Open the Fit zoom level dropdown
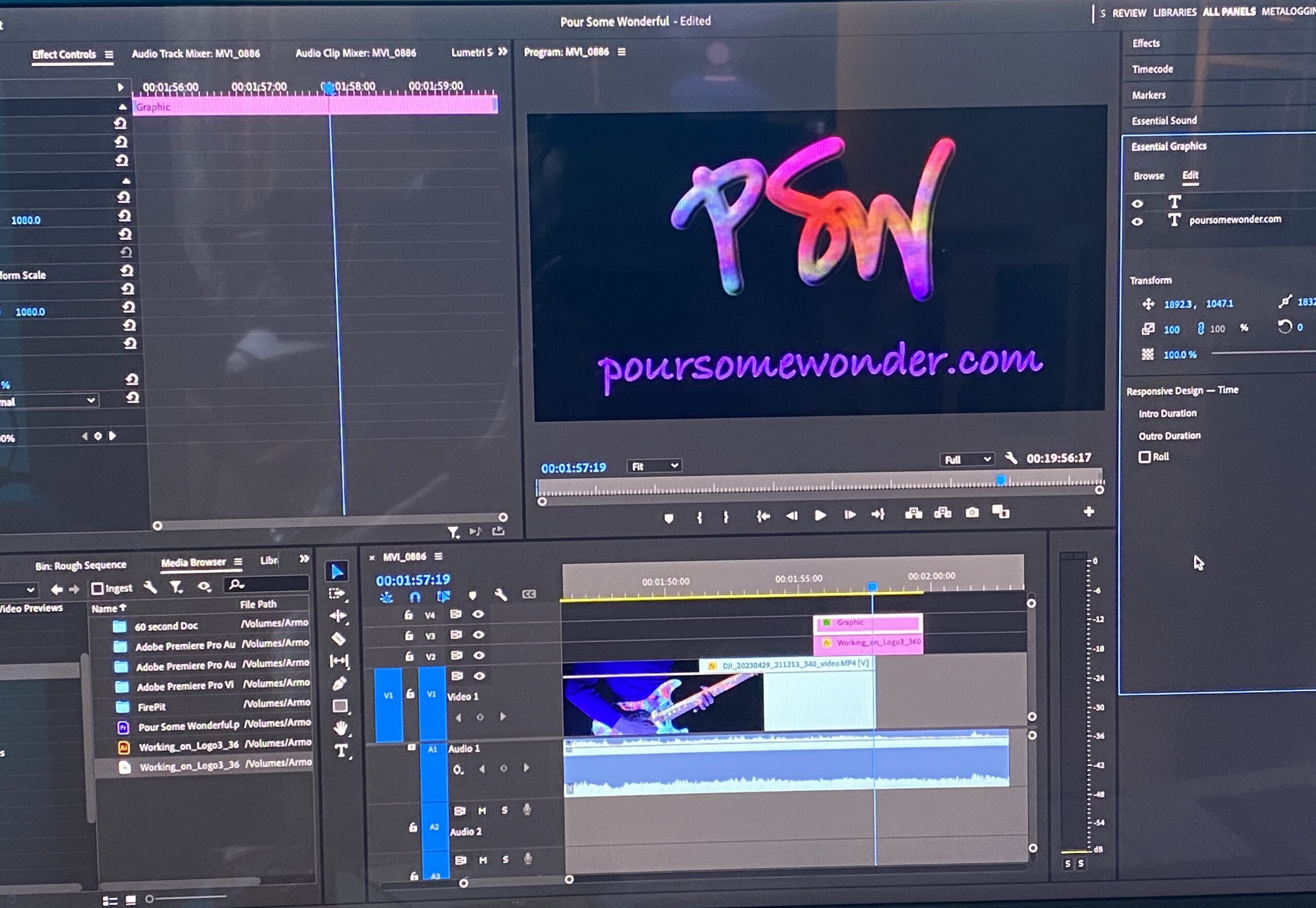1316x908 pixels. [x=654, y=466]
